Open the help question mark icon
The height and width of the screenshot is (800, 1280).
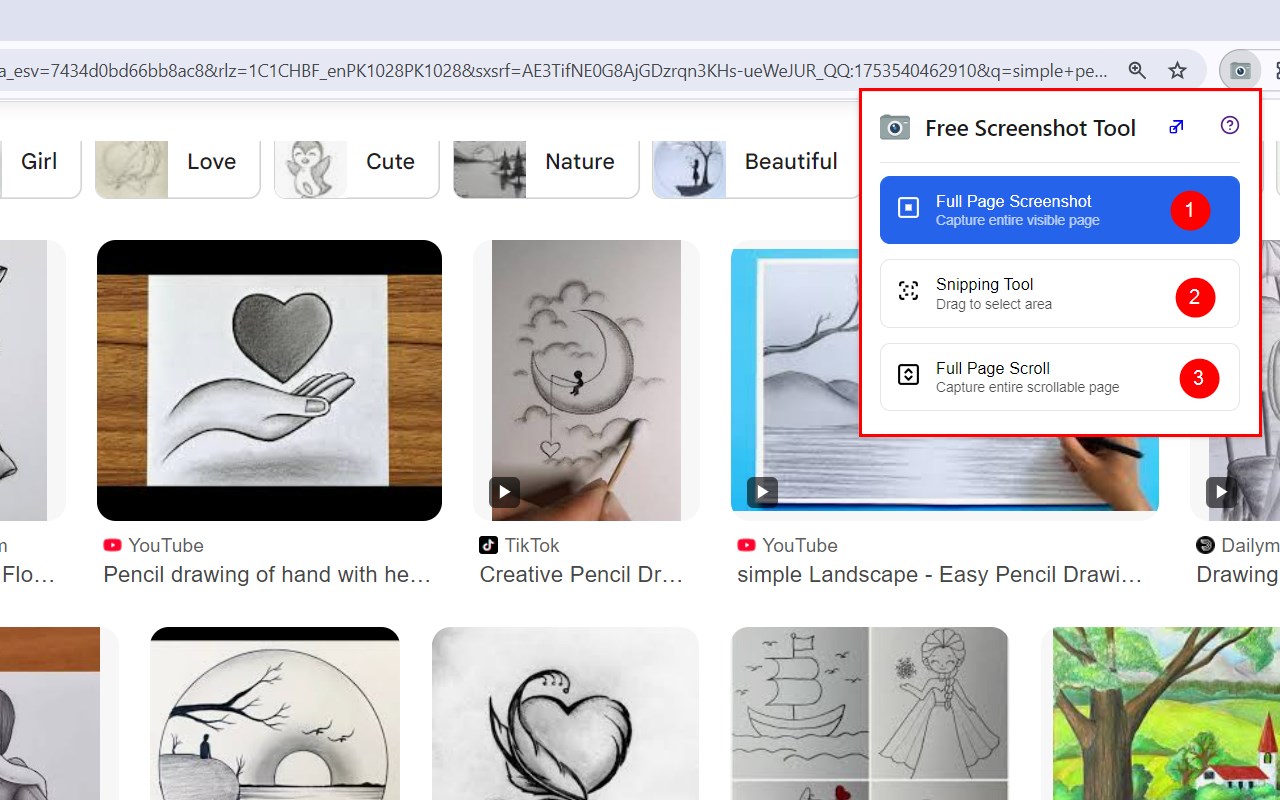point(1229,125)
